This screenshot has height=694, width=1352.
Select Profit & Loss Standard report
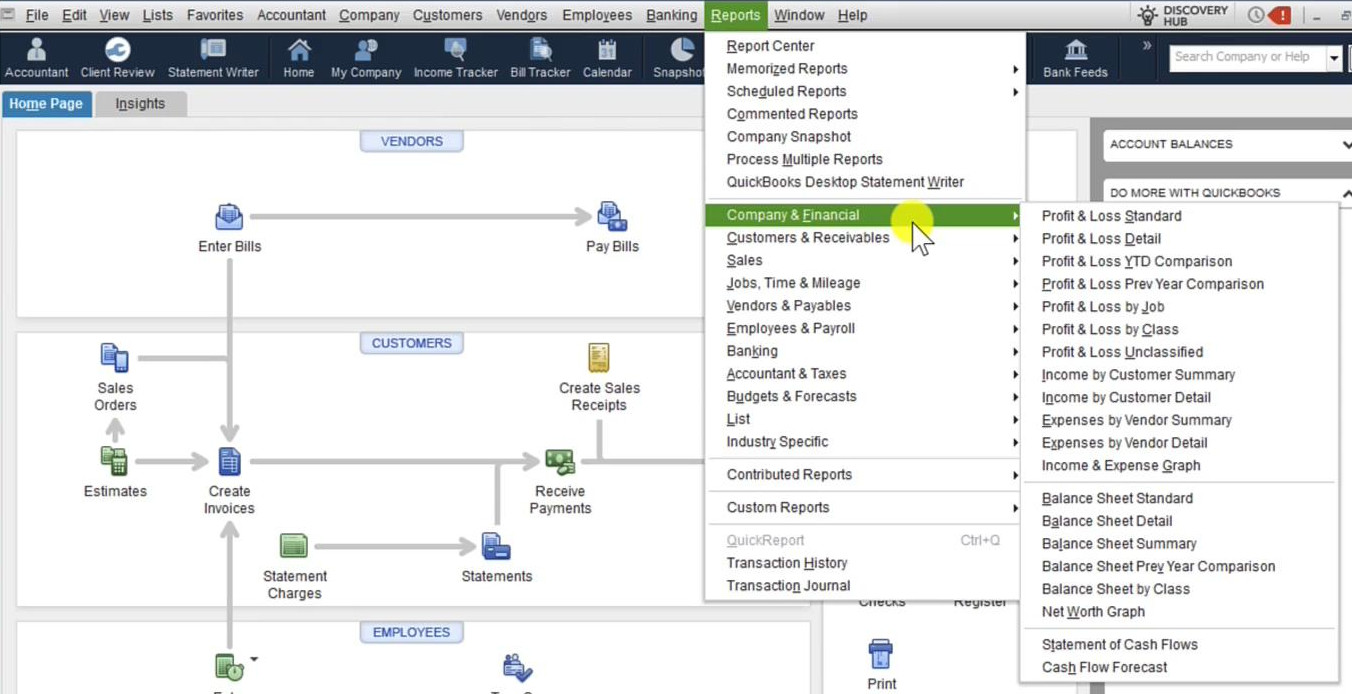coord(1111,216)
